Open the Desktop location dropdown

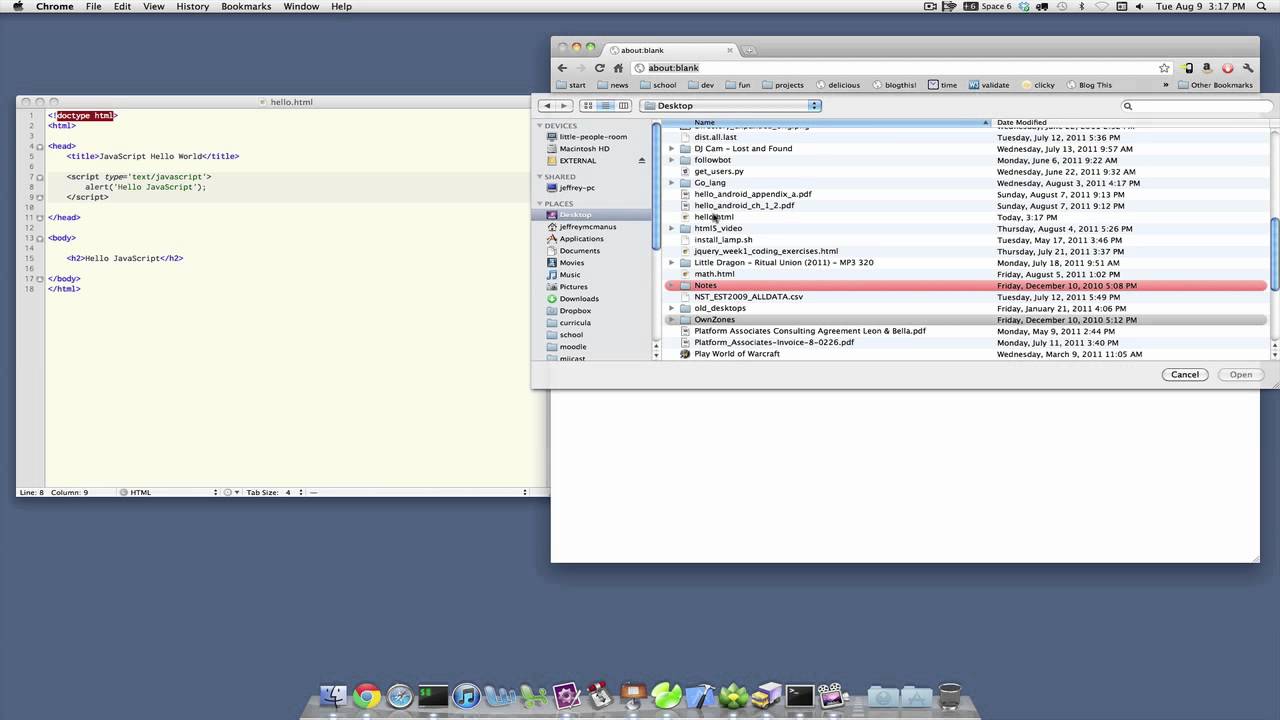(x=732, y=106)
